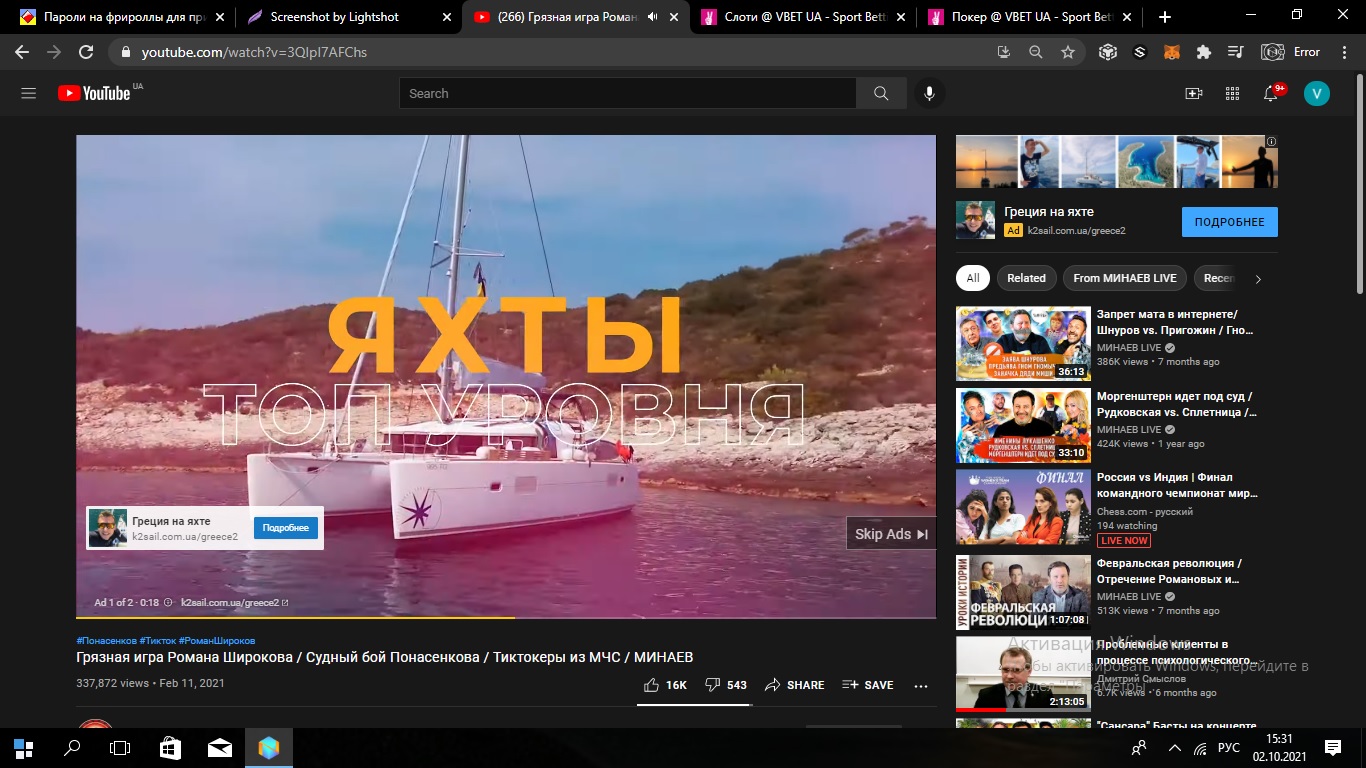Open the k2sail.com.ua/greece2 link in the video ad bar
The height and width of the screenshot is (768, 1366).
pos(235,603)
